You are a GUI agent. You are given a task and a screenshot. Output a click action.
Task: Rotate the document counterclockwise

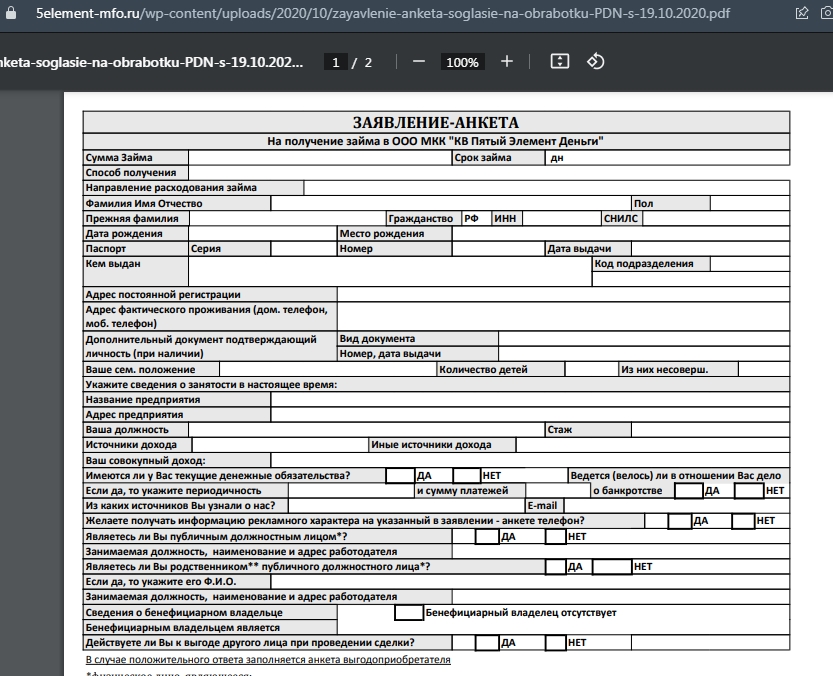[595, 62]
